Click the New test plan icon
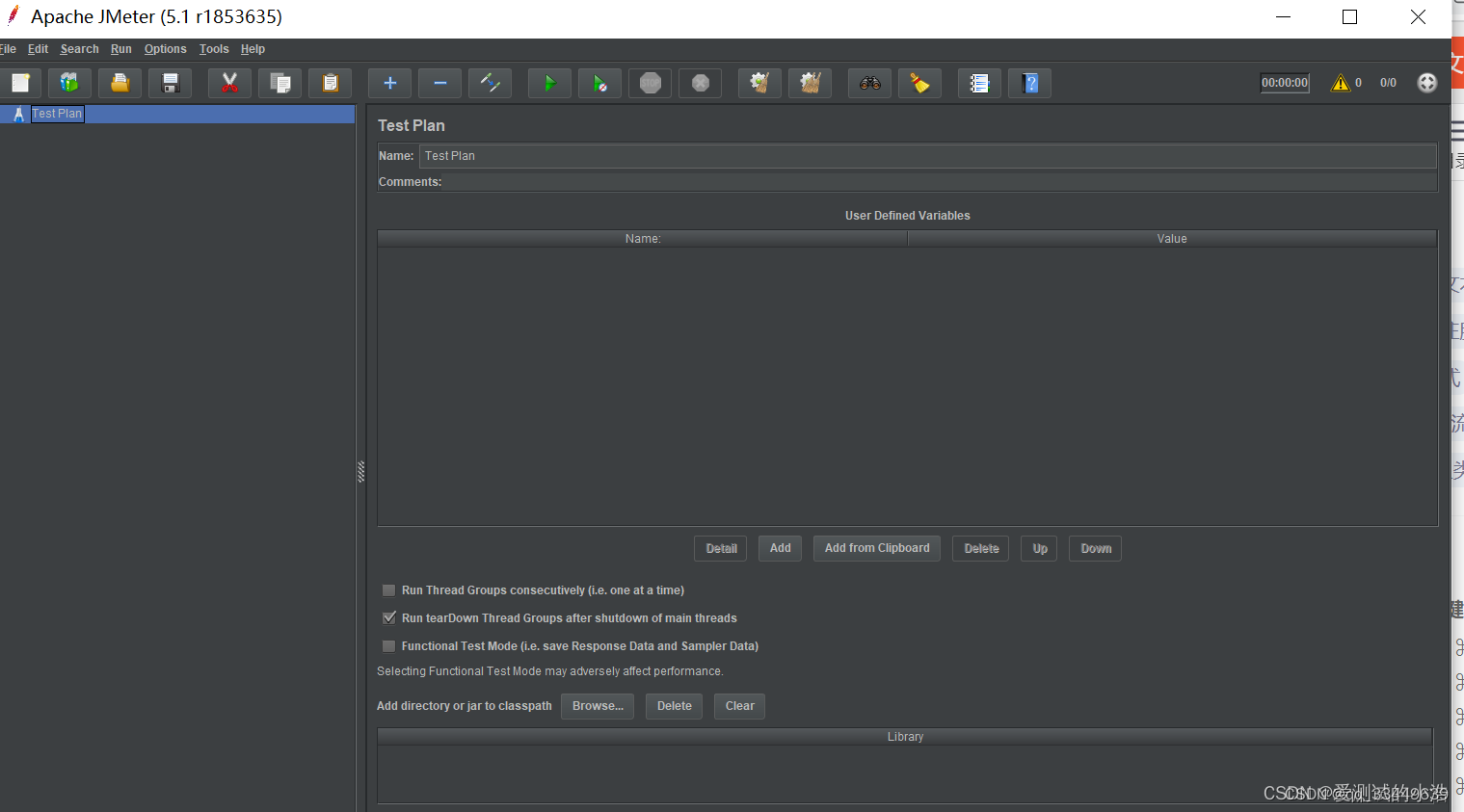The width and height of the screenshot is (1464, 812). [x=20, y=83]
